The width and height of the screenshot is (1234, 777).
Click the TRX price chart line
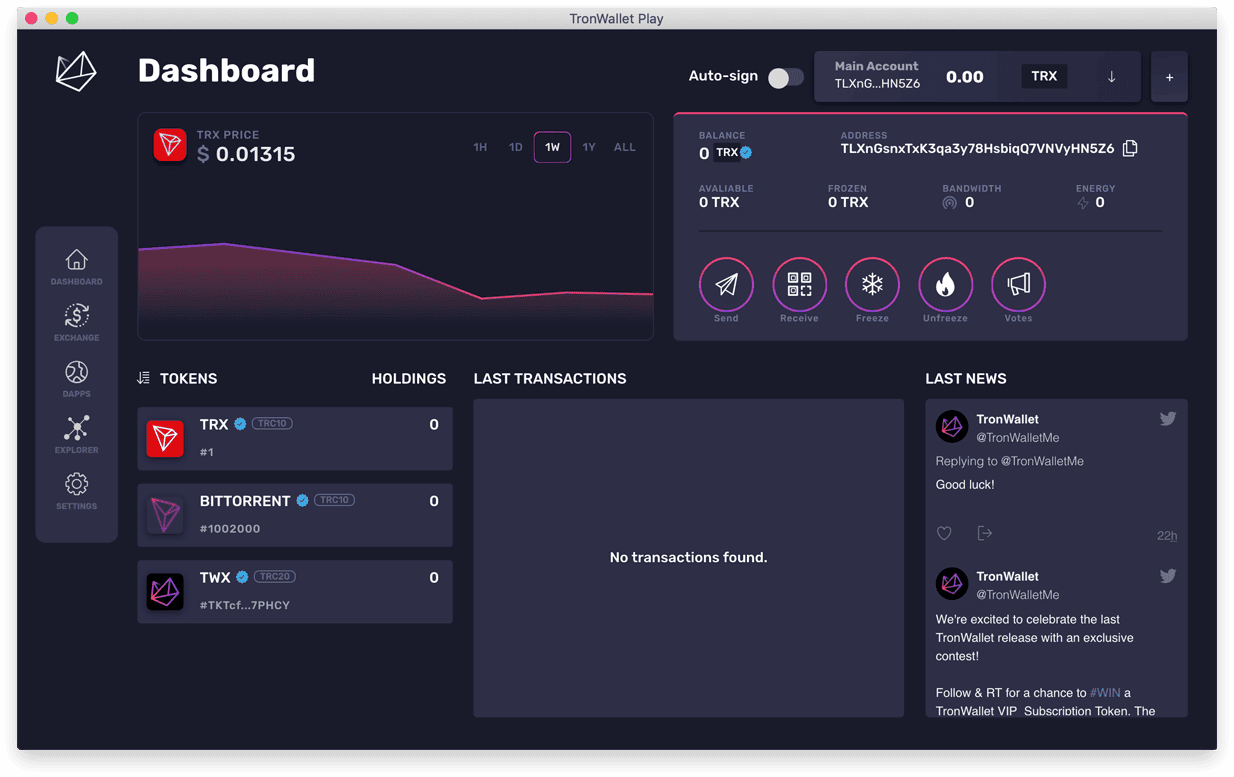pos(395,271)
